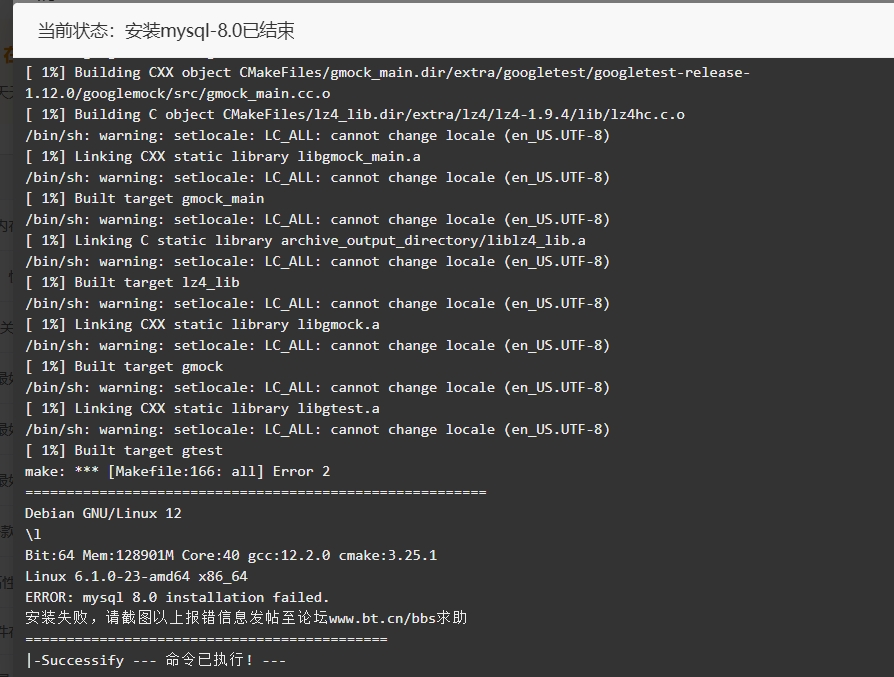Select the 'Building C object' lz4hc.c.o line
The width and height of the screenshot is (894, 677).
pyautogui.click(x=355, y=115)
